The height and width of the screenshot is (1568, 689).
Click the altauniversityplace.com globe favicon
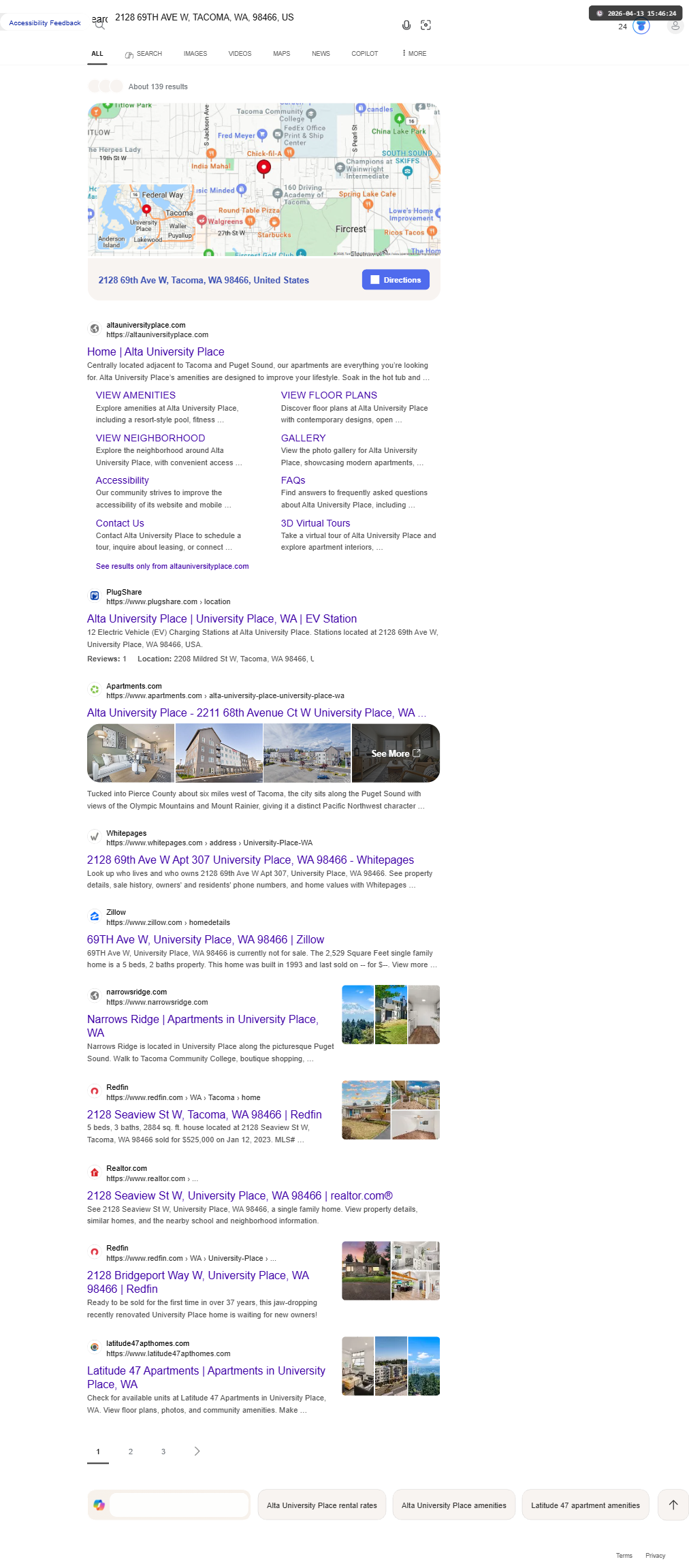95,329
